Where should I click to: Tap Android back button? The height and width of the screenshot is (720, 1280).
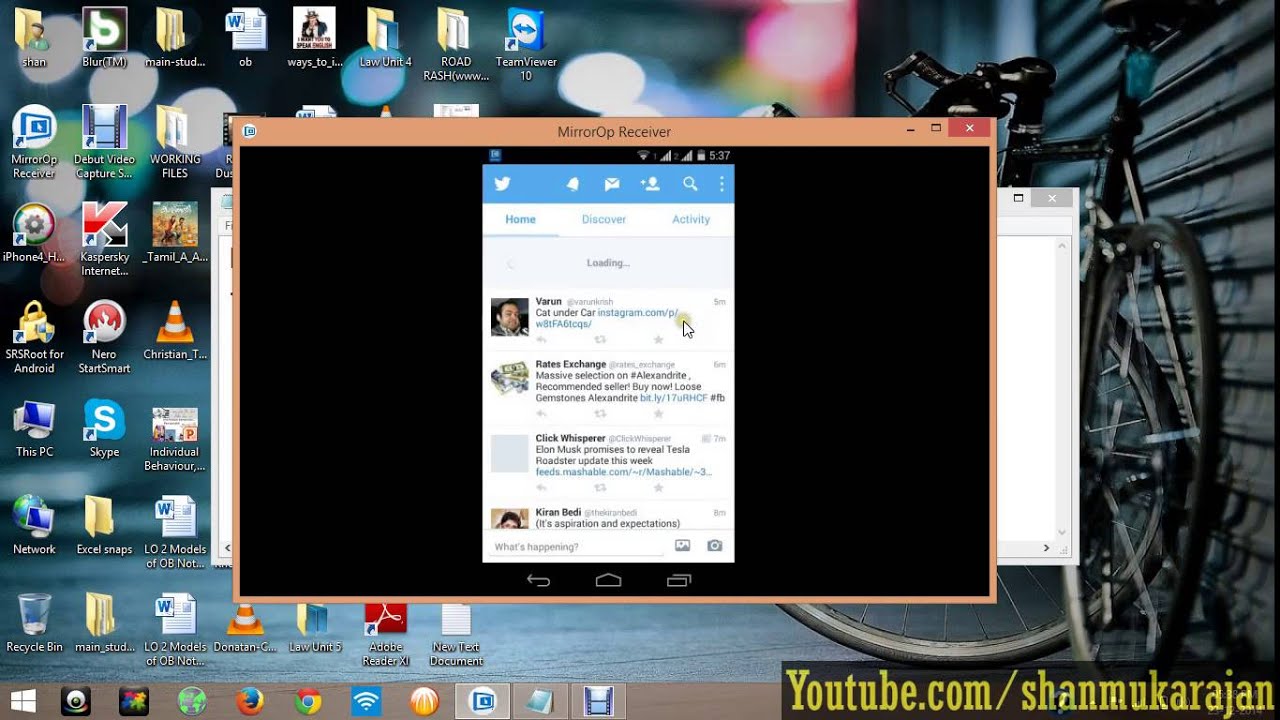[x=538, y=580]
